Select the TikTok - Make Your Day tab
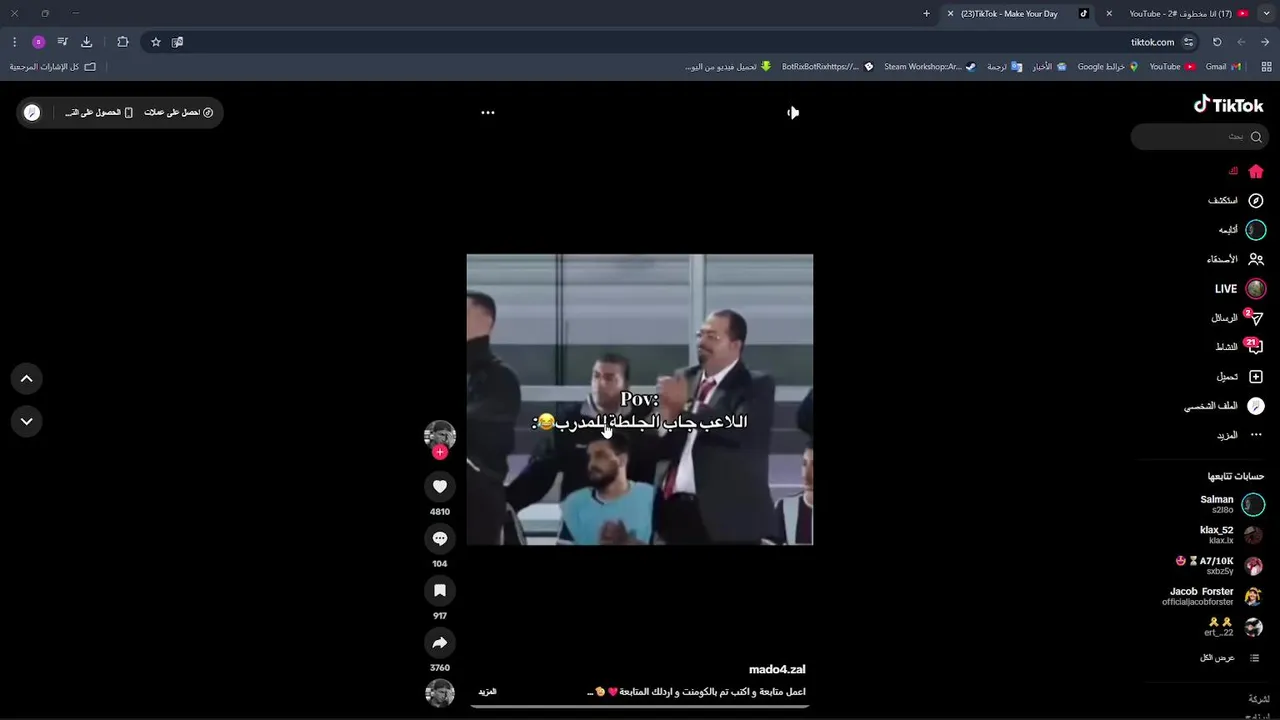Viewport: 1280px width, 720px height. click(1017, 14)
